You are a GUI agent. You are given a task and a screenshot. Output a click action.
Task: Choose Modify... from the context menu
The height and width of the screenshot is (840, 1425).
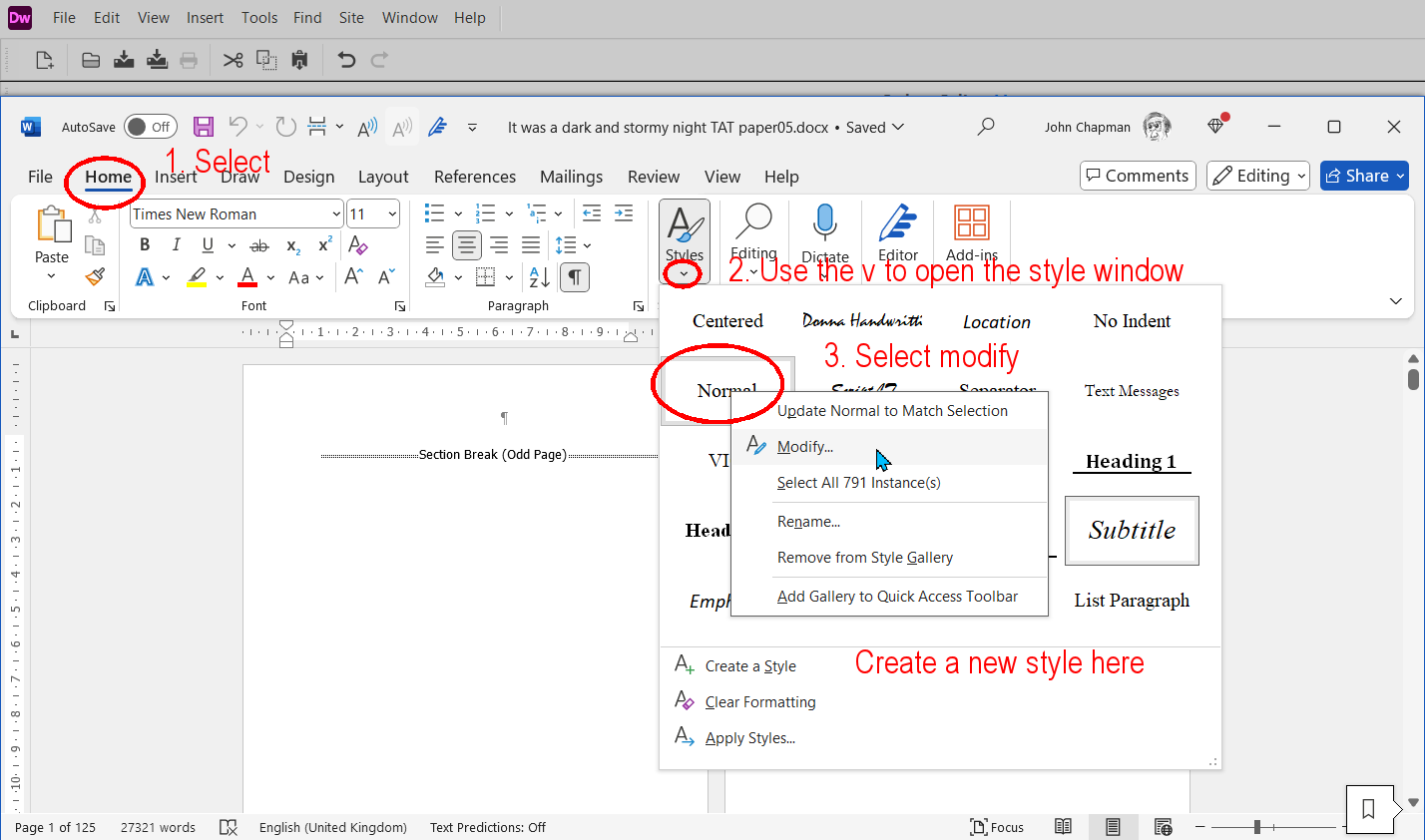click(x=805, y=447)
